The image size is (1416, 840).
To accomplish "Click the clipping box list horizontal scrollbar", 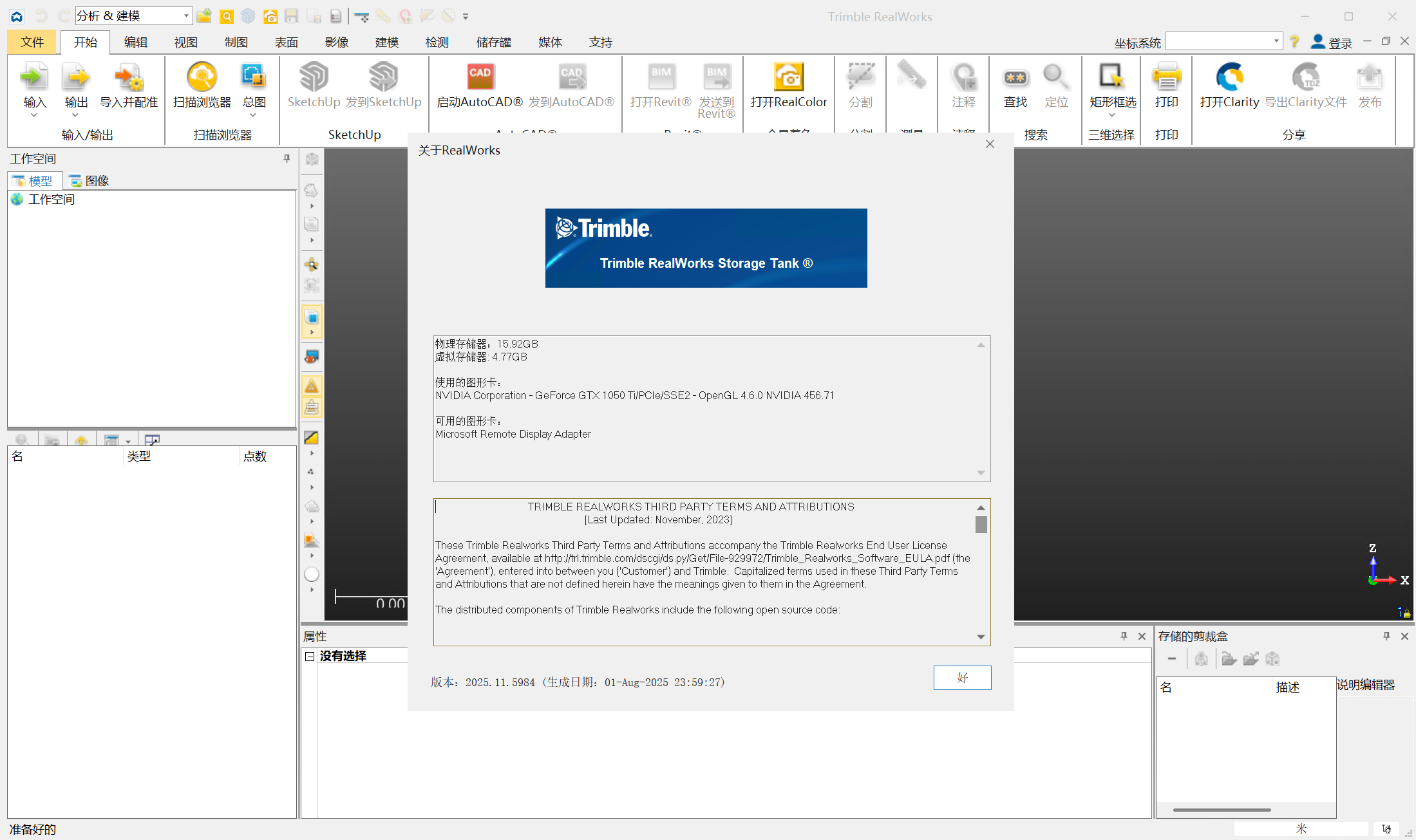I will 1222,810.
